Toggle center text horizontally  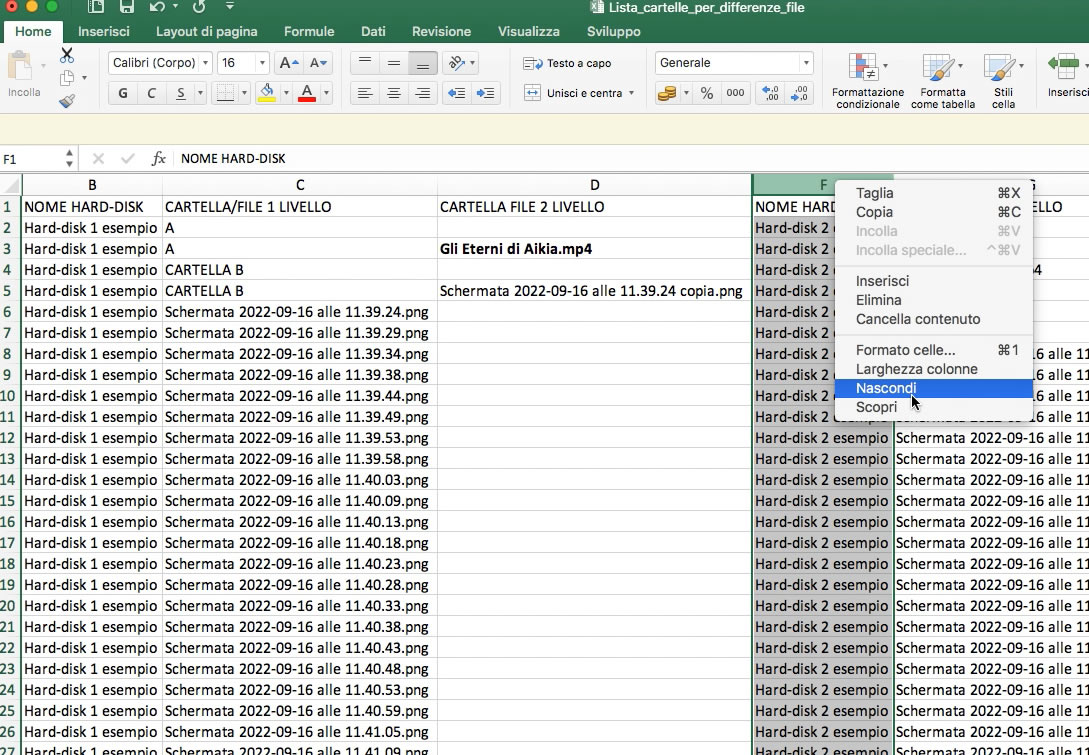(394, 93)
